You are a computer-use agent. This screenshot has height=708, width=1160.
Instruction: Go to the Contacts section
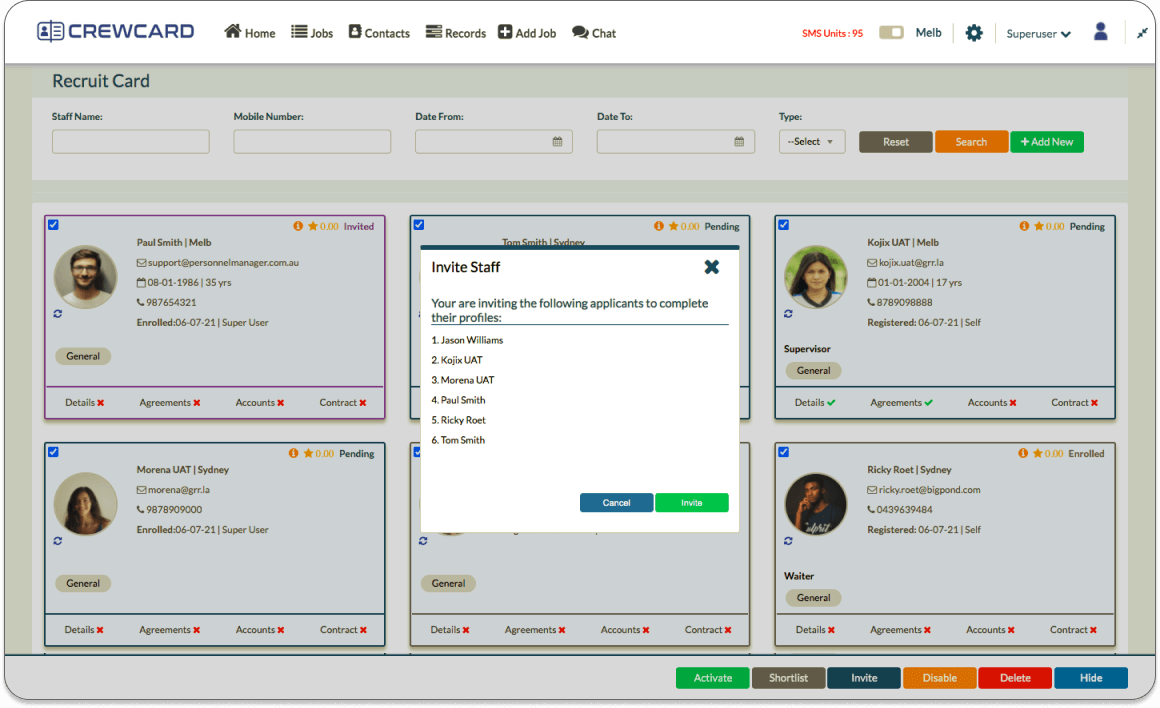click(378, 32)
